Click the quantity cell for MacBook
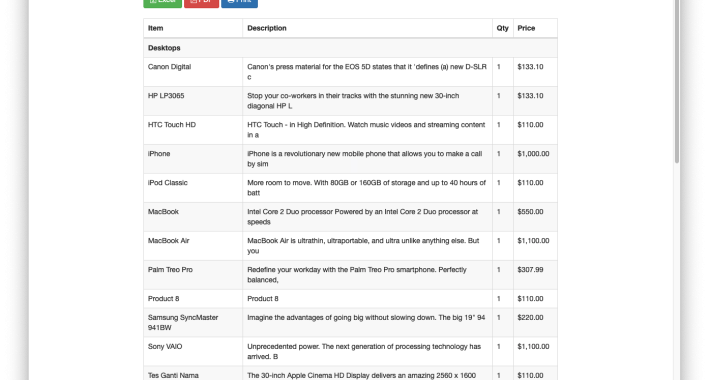Viewport: 710px width, 380px height. 503,217
